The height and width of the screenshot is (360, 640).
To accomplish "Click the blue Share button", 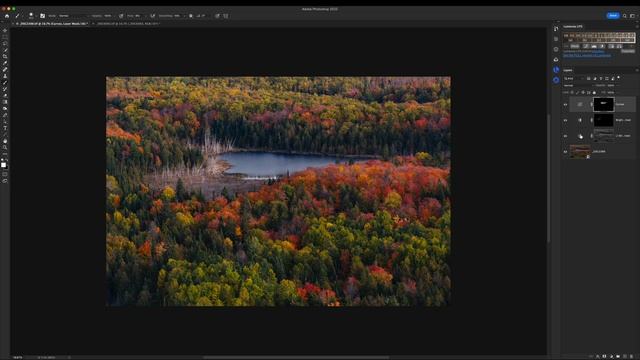I will [x=613, y=16].
